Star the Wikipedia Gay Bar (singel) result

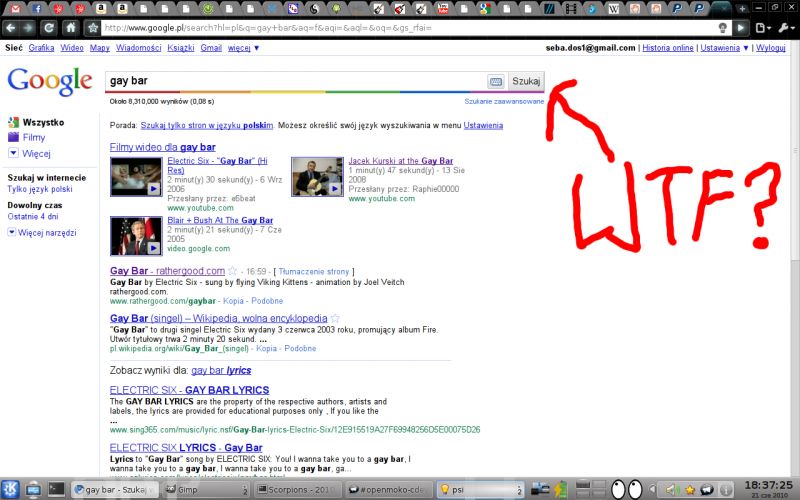tap(335, 318)
